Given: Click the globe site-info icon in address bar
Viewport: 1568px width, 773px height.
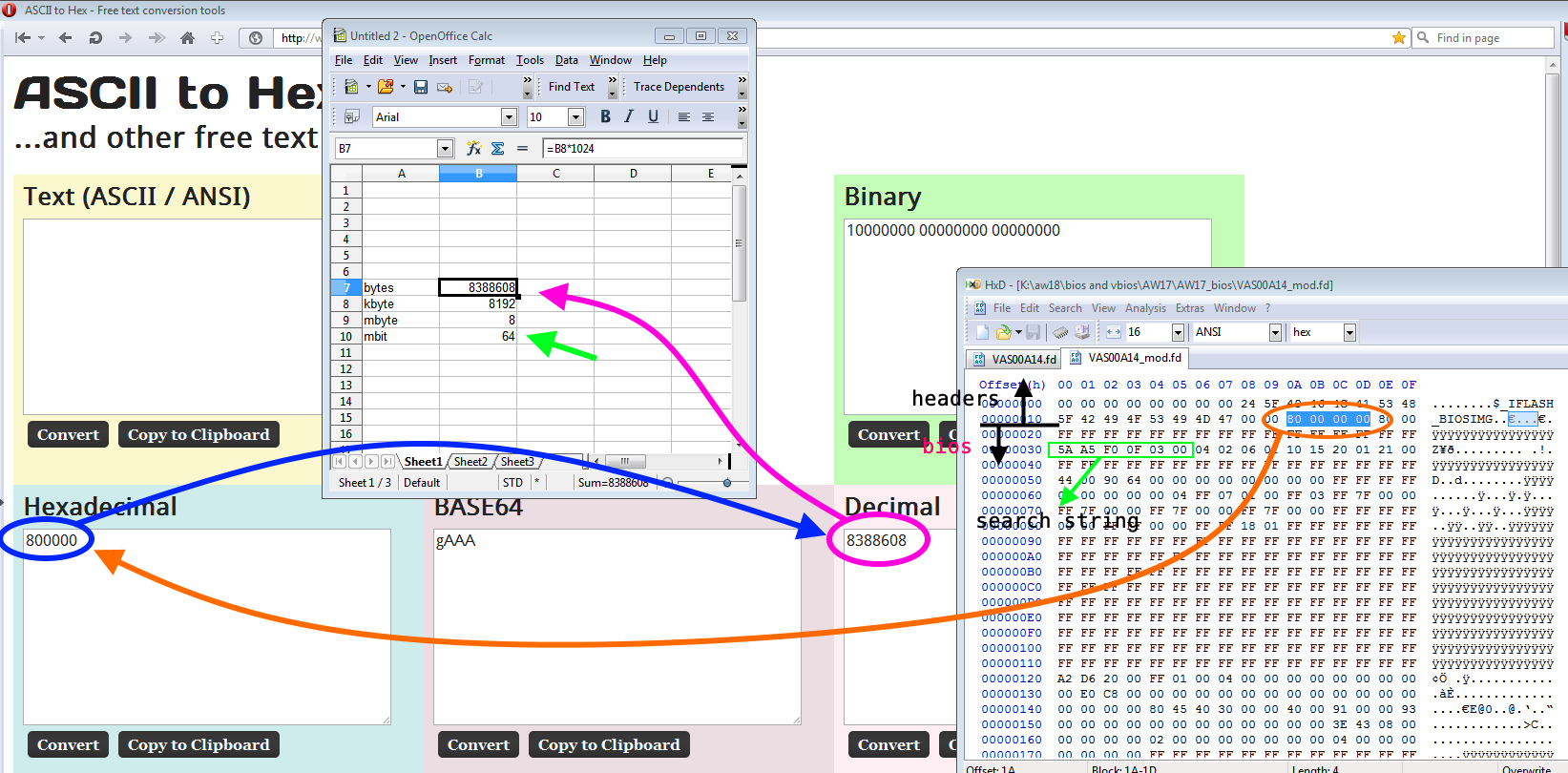Looking at the screenshot, I should click(x=256, y=38).
